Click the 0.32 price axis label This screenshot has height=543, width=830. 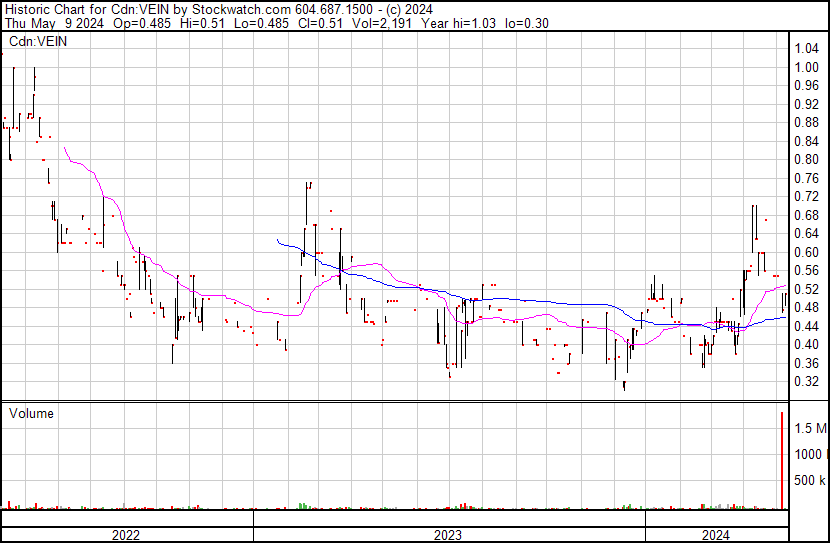(x=807, y=381)
